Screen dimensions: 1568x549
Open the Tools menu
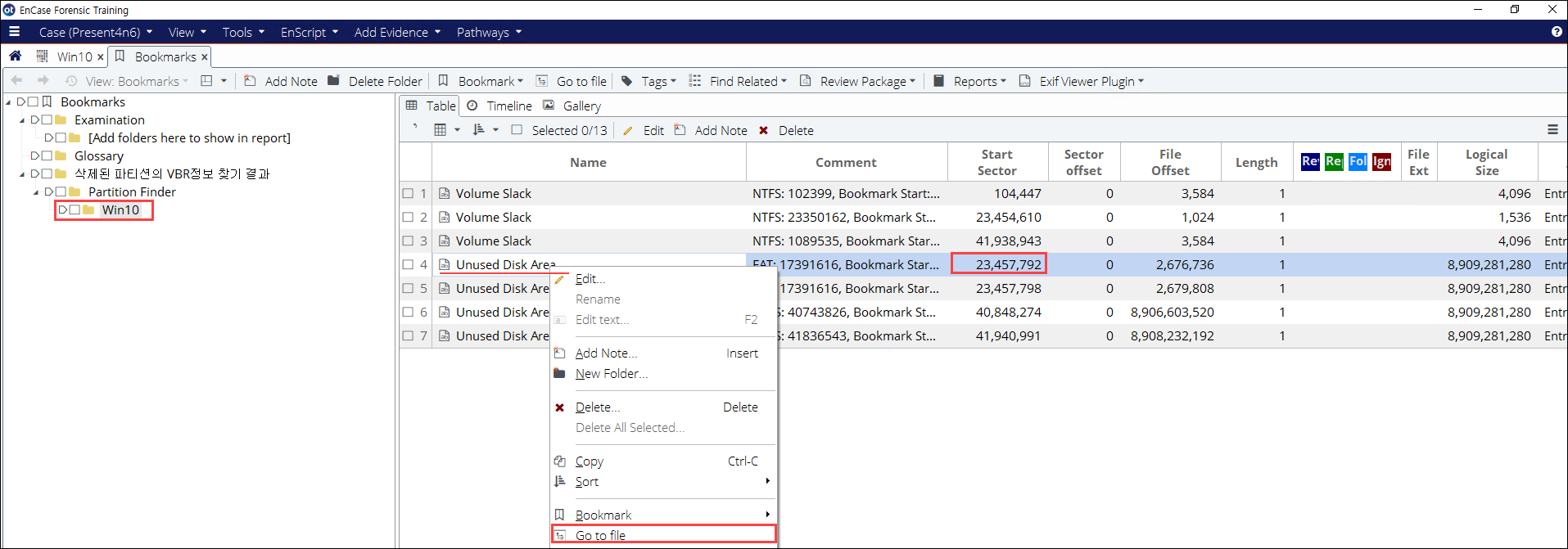[243, 32]
